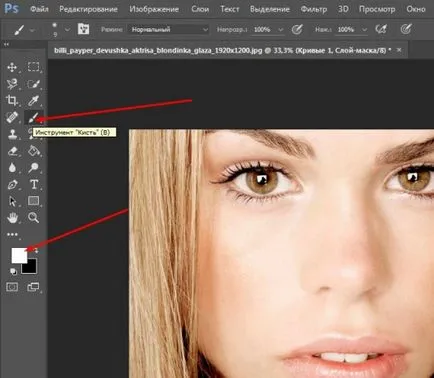The height and width of the screenshot is (378, 434).
Task: Select the Lasso tool
Action: 12,84
